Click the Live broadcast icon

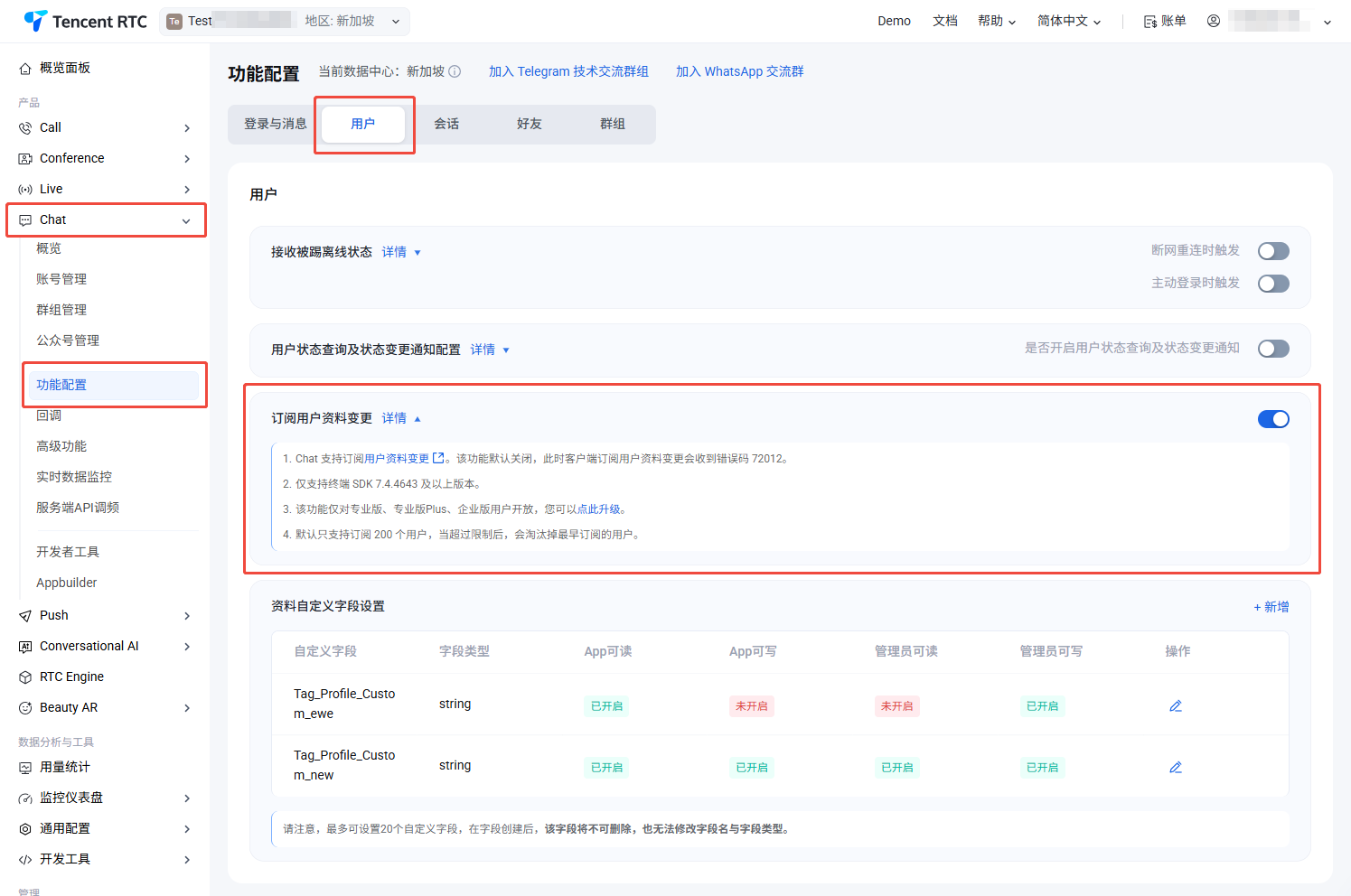point(25,190)
